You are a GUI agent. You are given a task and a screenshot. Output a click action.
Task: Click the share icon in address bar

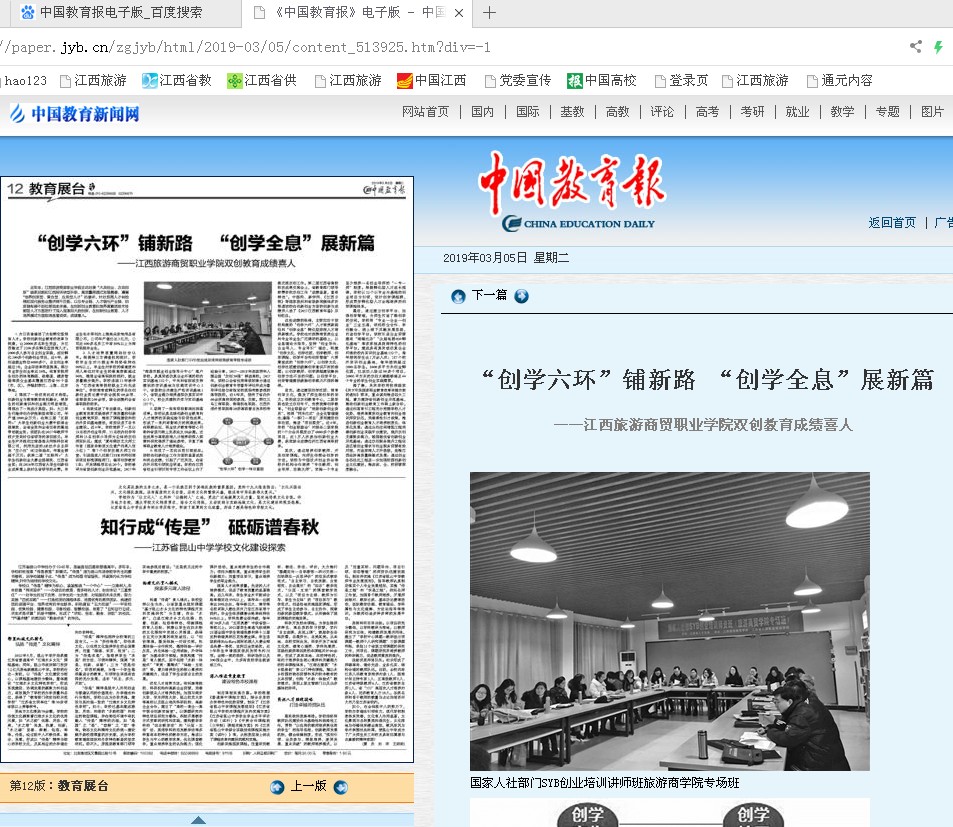(915, 47)
